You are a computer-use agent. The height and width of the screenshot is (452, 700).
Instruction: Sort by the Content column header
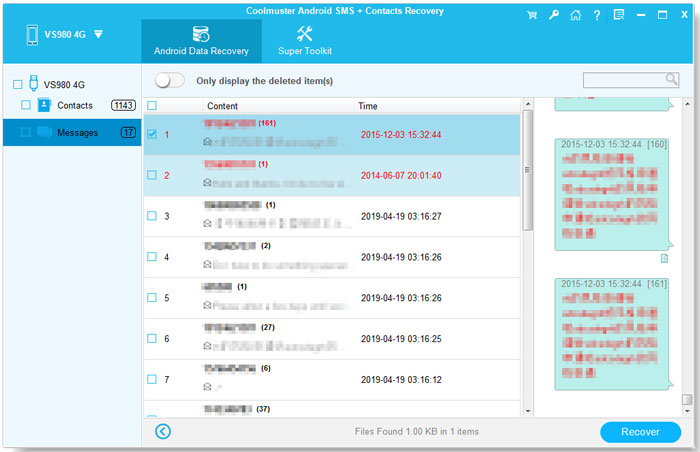(222, 106)
